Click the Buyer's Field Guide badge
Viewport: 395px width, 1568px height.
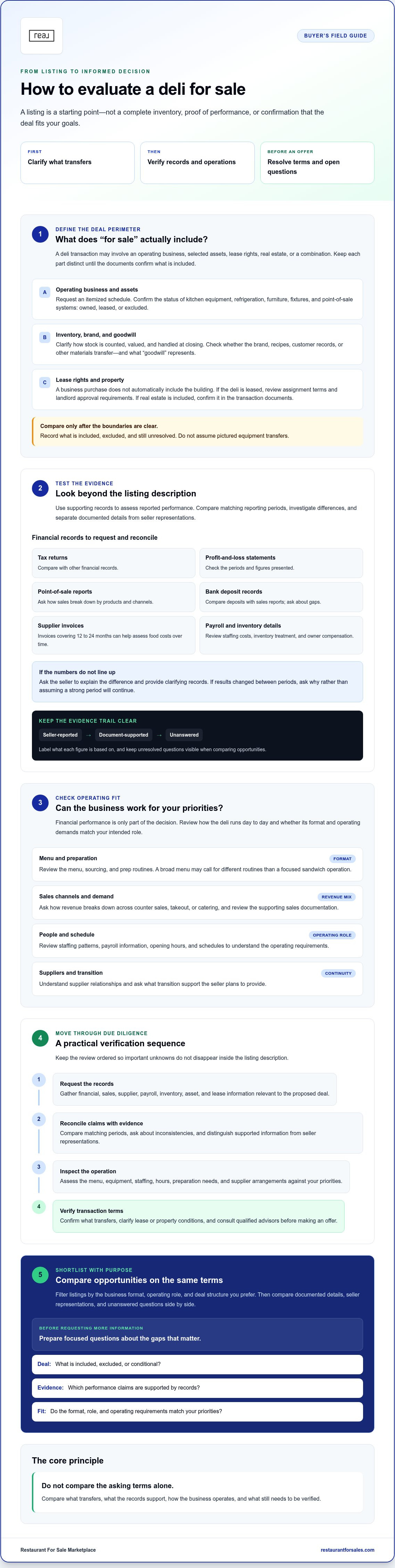point(335,35)
